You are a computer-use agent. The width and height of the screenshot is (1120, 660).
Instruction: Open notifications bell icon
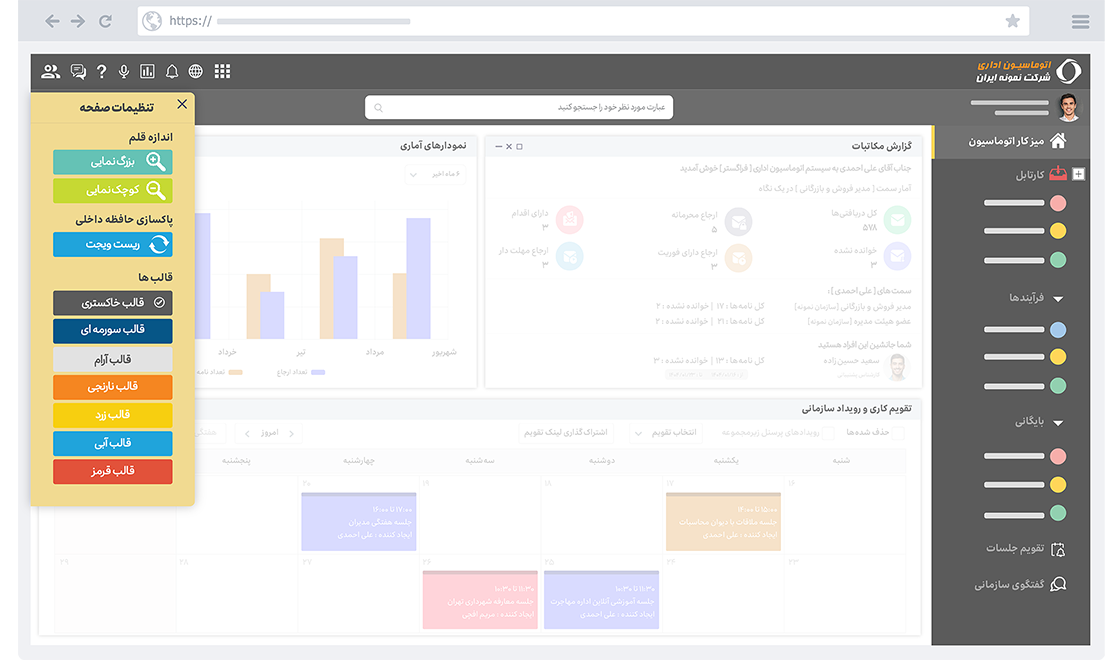[x=172, y=71]
